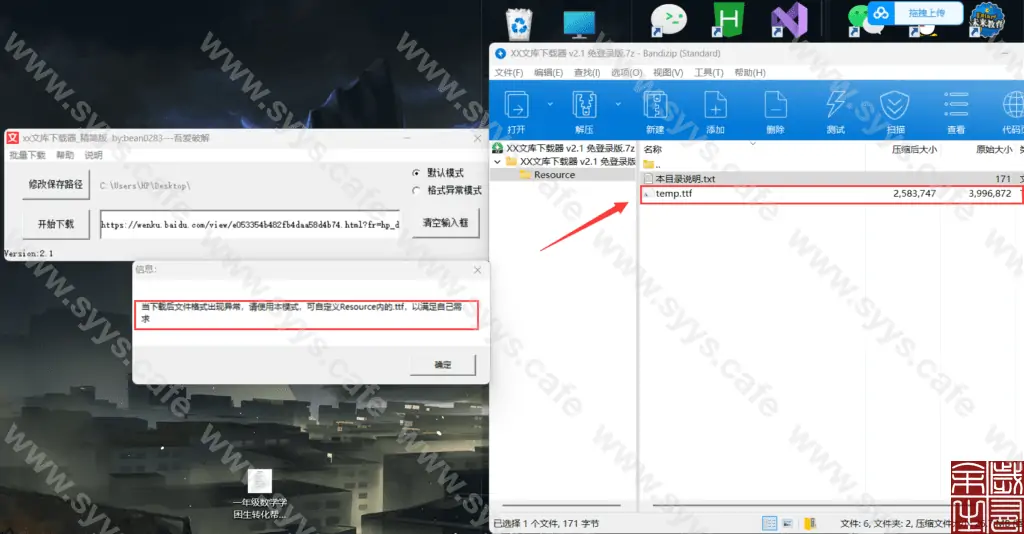Open the 说明 menu in the downloader
The width and height of the screenshot is (1024, 534).
tap(93, 155)
